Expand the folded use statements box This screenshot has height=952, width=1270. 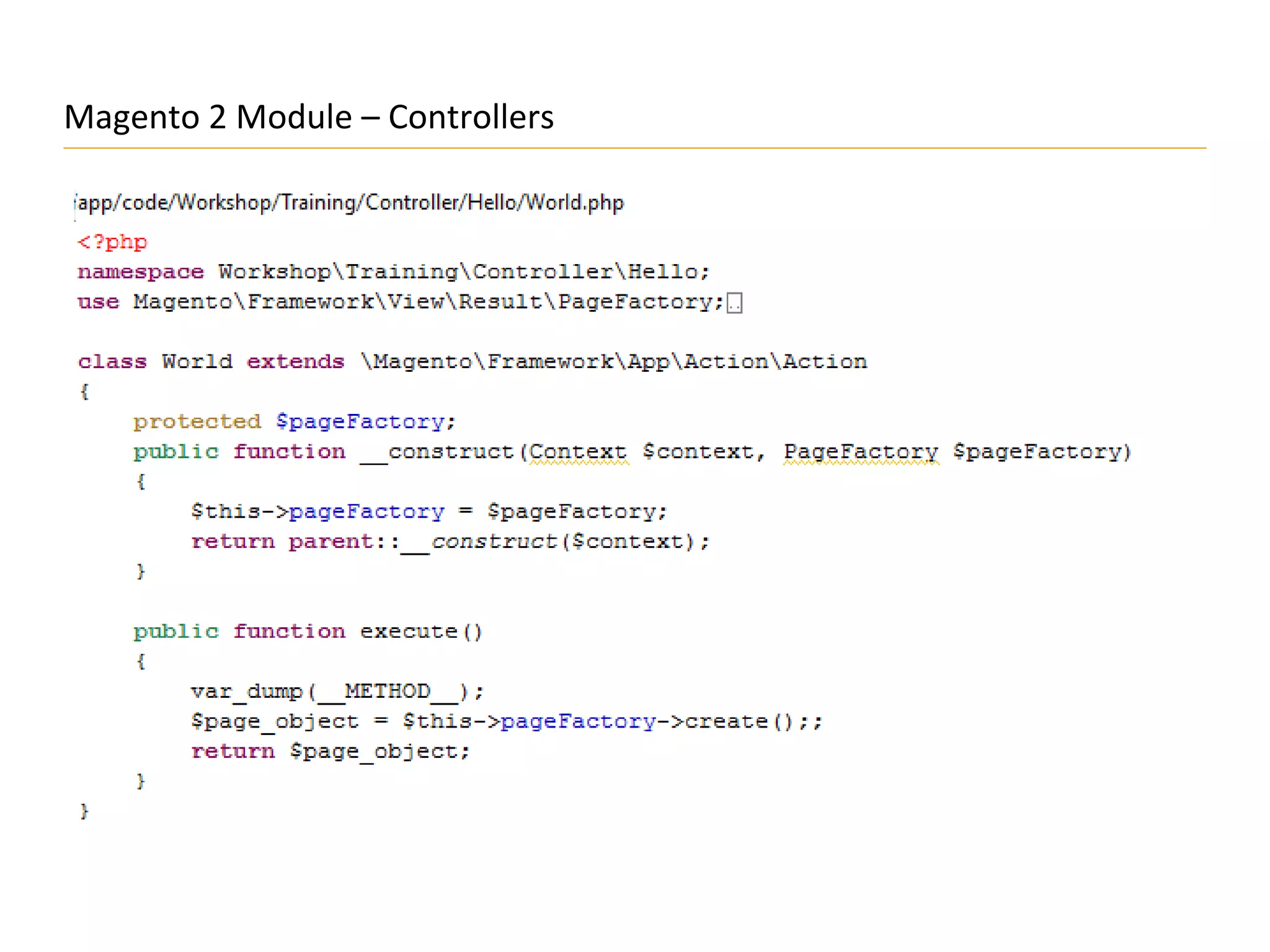click(734, 303)
